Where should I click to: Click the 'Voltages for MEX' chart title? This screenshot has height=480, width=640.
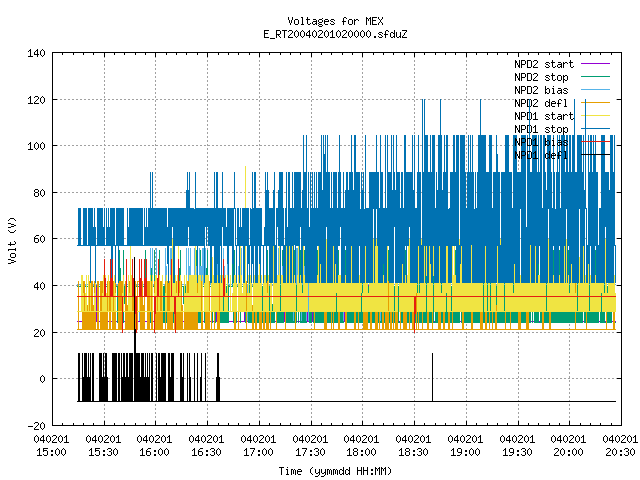(x=335, y=21)
